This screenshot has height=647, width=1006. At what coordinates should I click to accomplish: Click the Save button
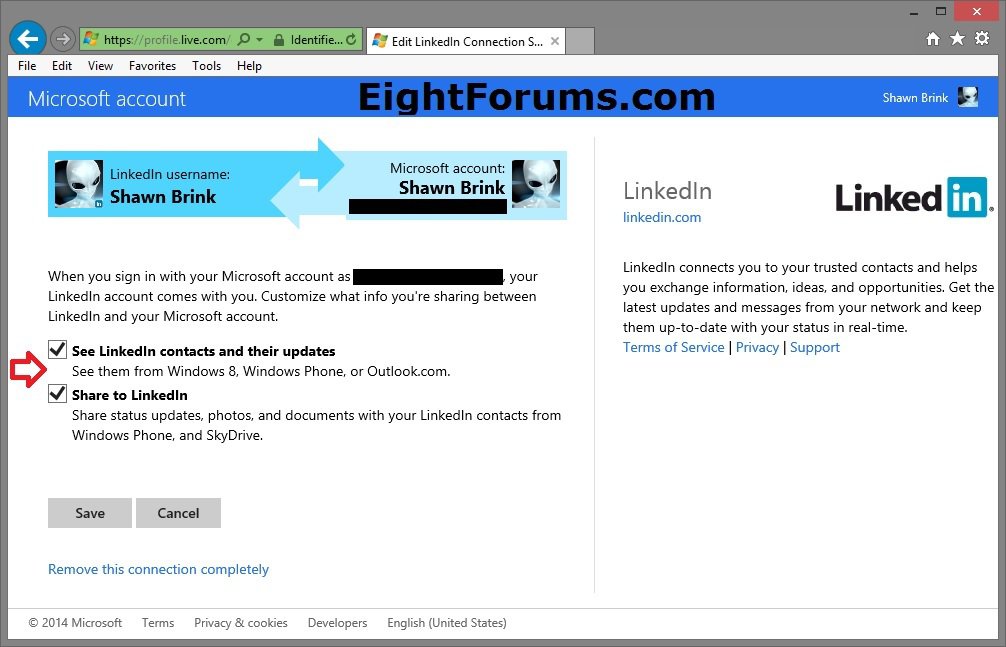click(x=90, y=513)
